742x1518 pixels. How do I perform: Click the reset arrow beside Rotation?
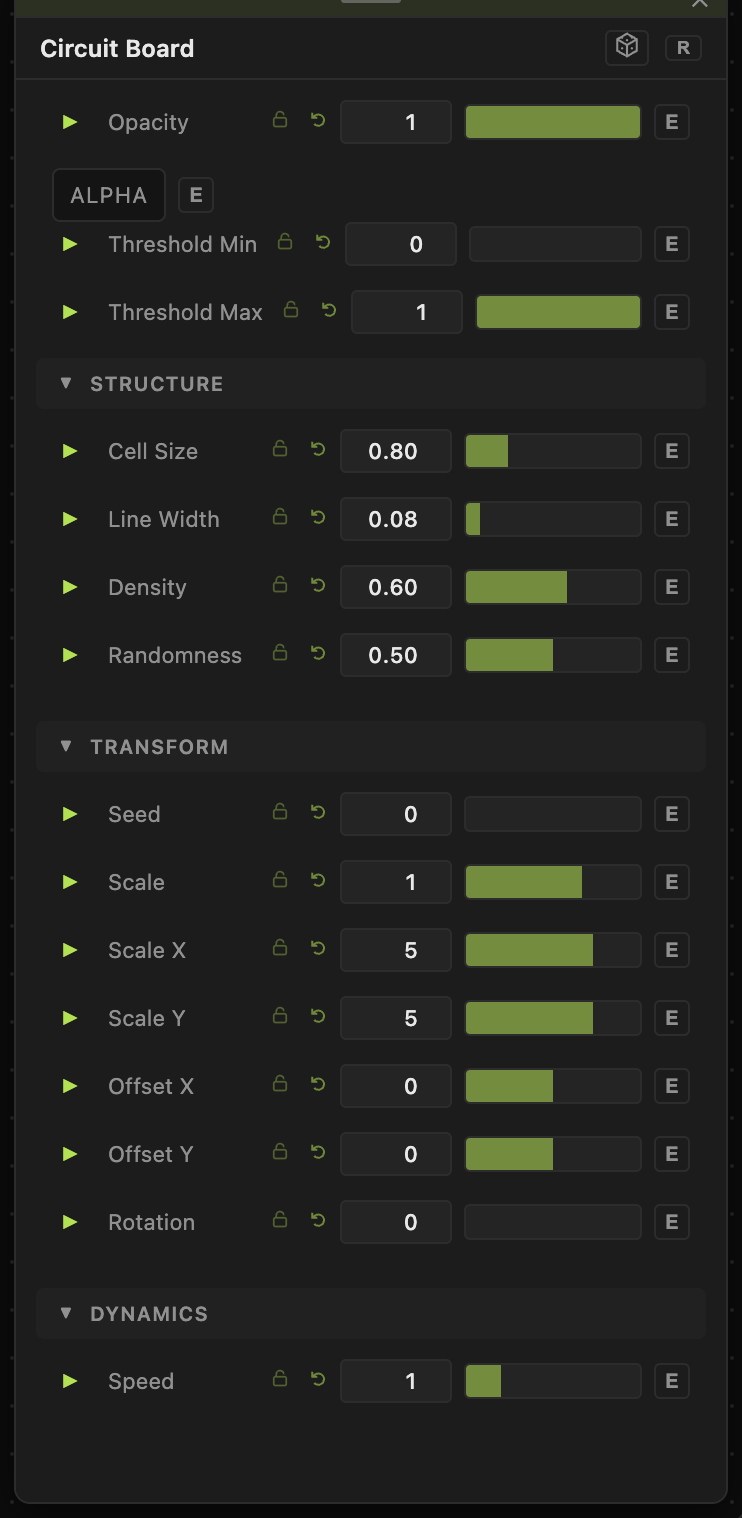tap(318, 1221)
